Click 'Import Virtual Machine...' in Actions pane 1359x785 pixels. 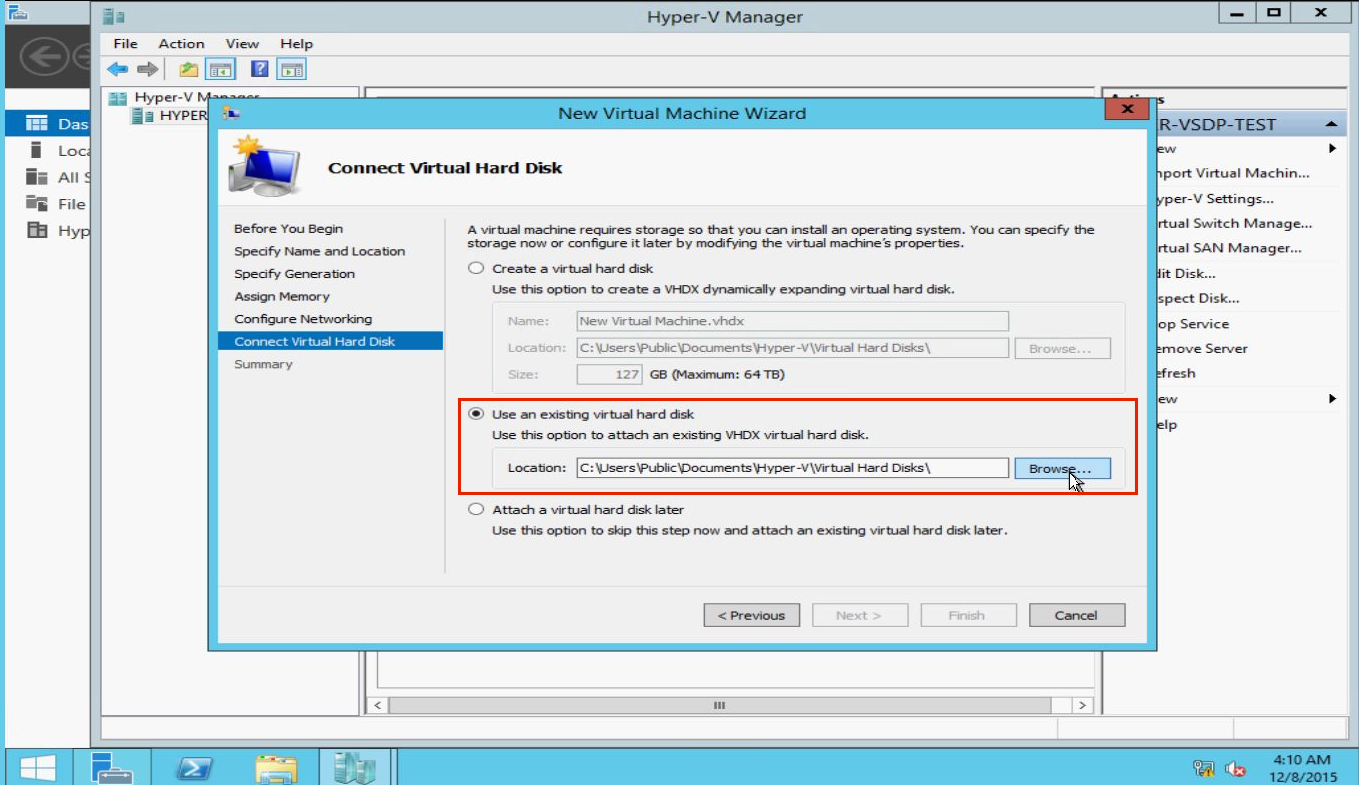pyautogui.click(x=1231, y=173)
